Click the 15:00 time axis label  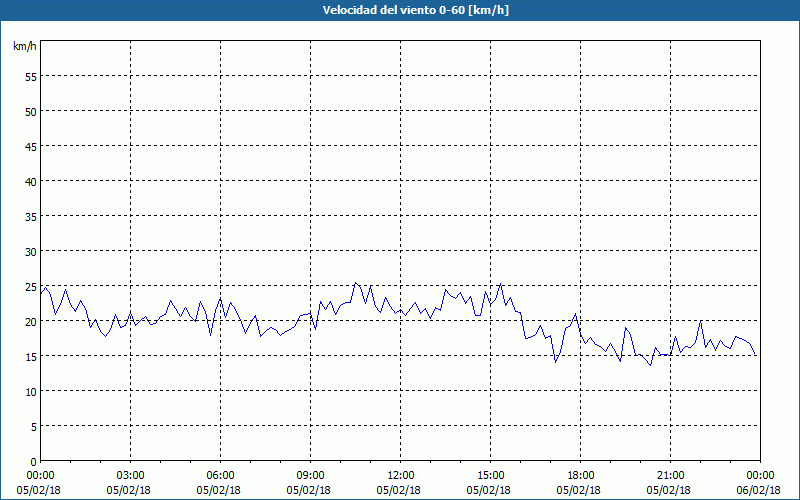pos(490,476)
